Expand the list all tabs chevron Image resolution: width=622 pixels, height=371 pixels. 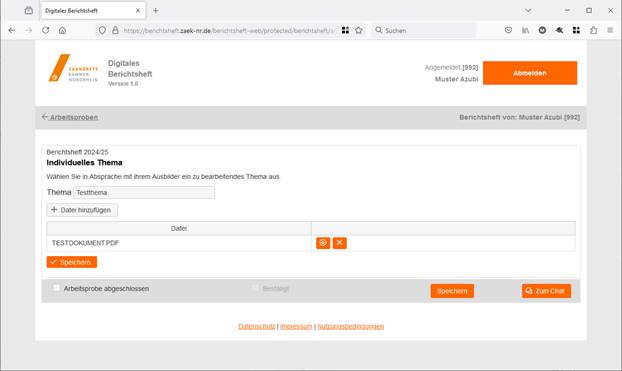[528, 11]
